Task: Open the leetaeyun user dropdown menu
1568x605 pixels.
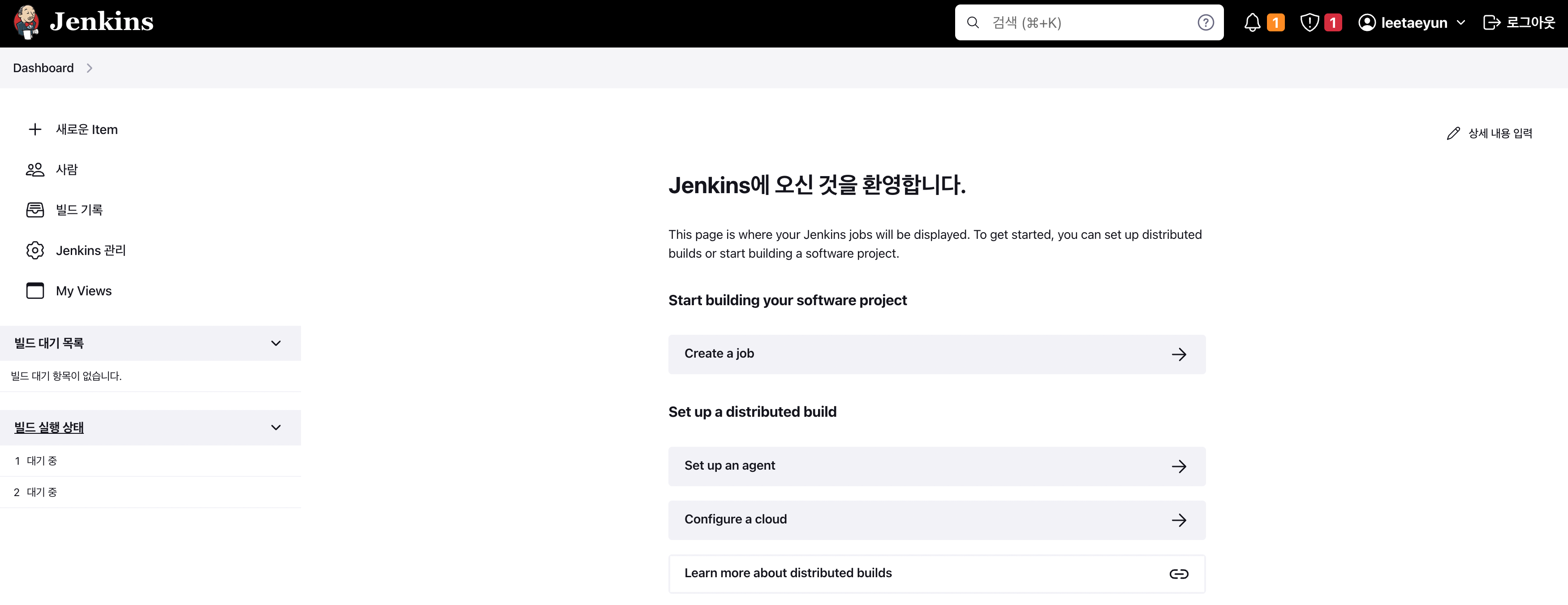Action: (x=1460, y=22)
